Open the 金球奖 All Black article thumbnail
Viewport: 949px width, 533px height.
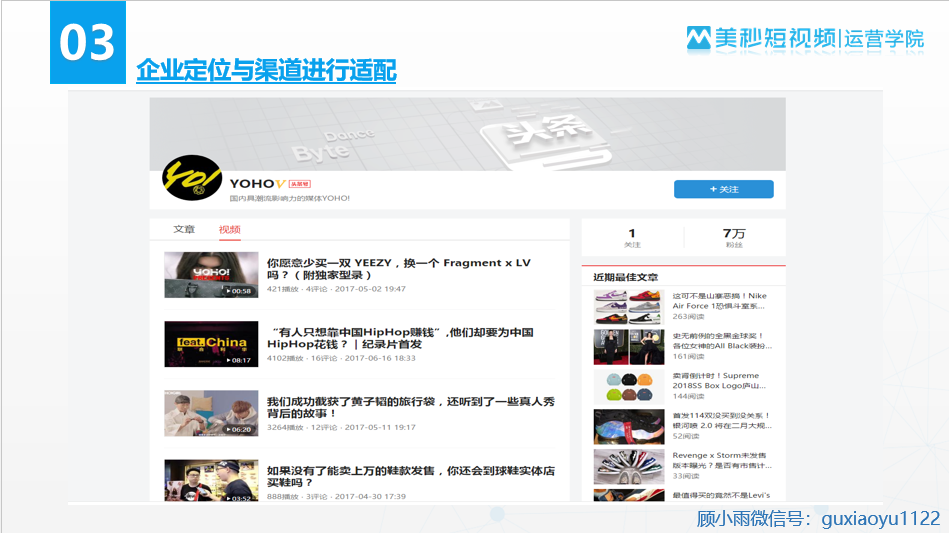coord(629,347)
